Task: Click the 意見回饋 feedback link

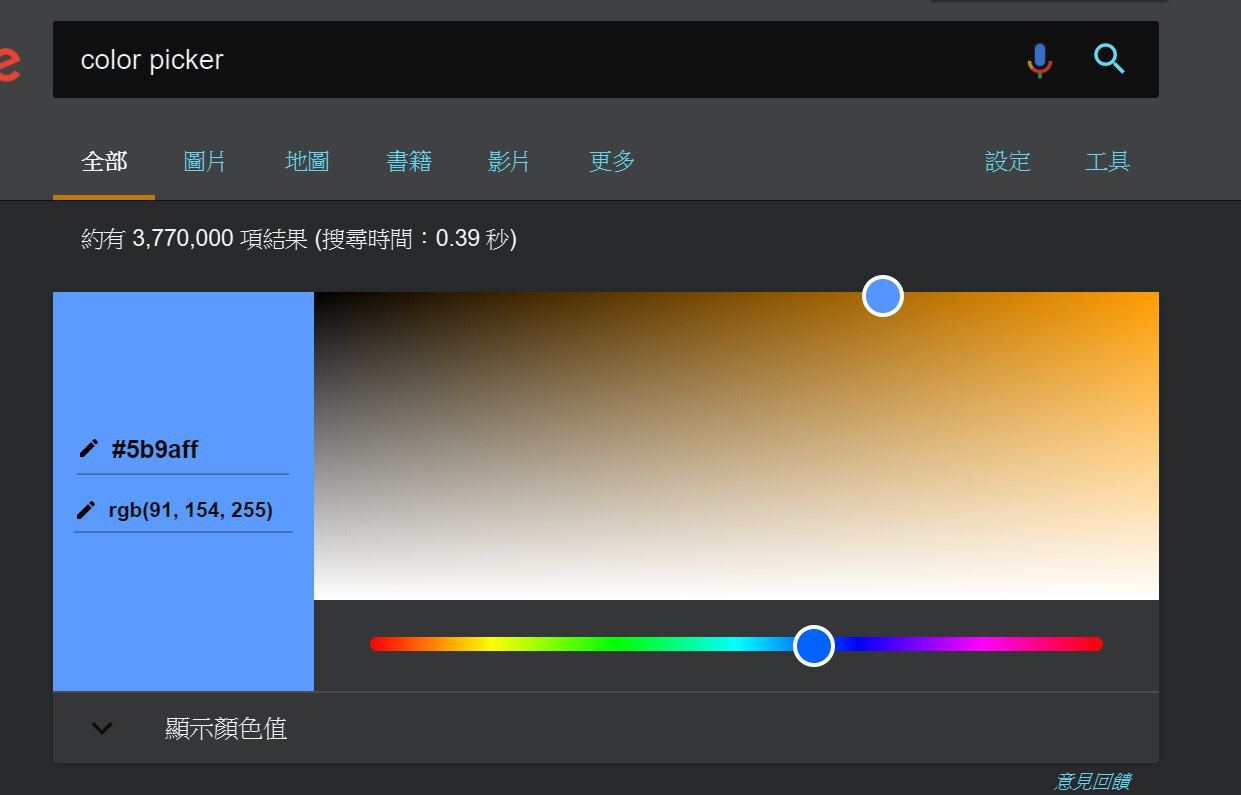Action: pyautogui.click(x=1092, y=781)
